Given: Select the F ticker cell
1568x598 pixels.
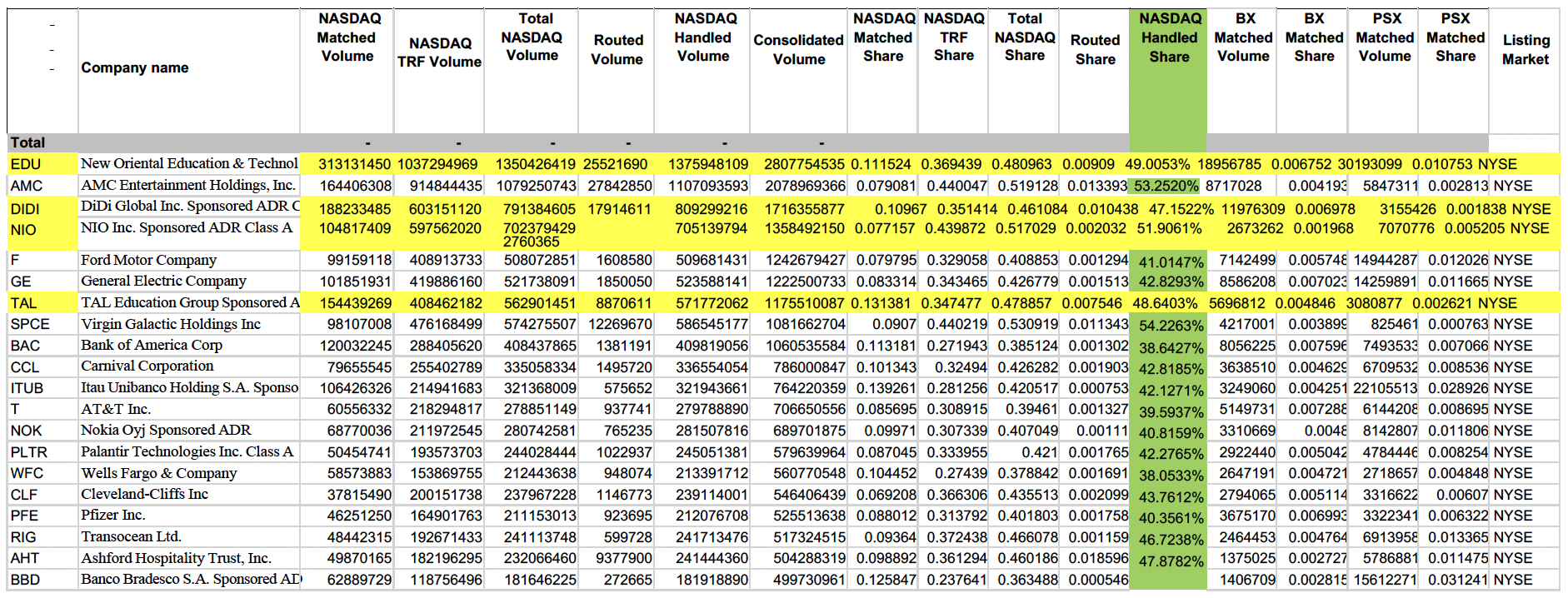Looking at the screenshot, I should coord(15,260).
